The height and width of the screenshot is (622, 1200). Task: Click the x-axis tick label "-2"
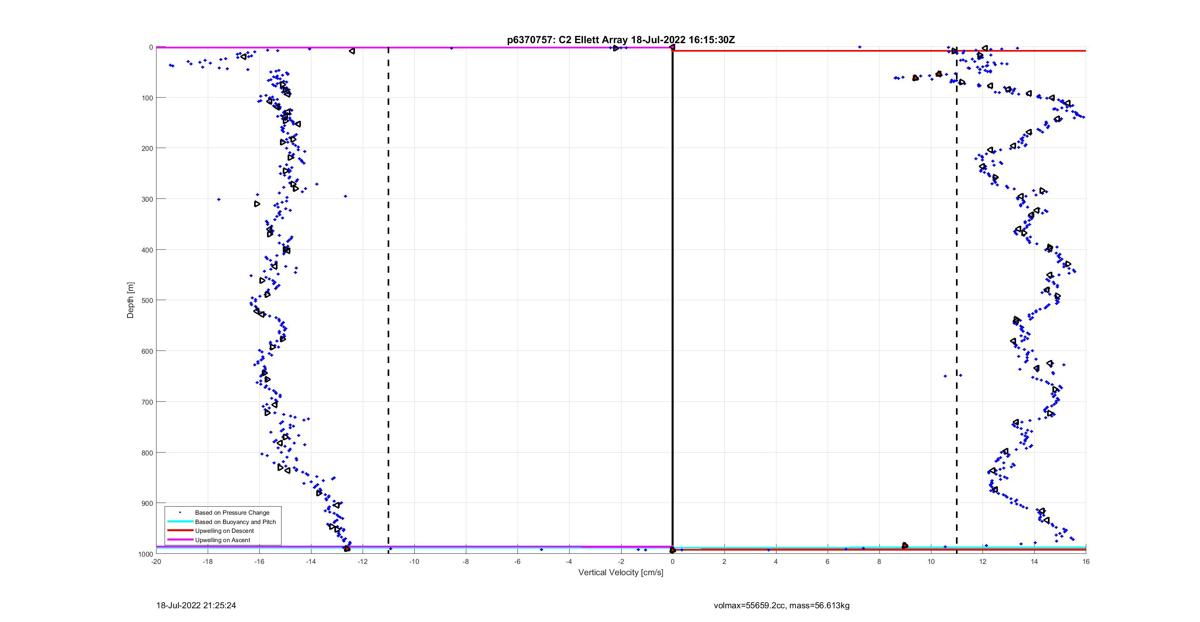(x=621, y=561)
